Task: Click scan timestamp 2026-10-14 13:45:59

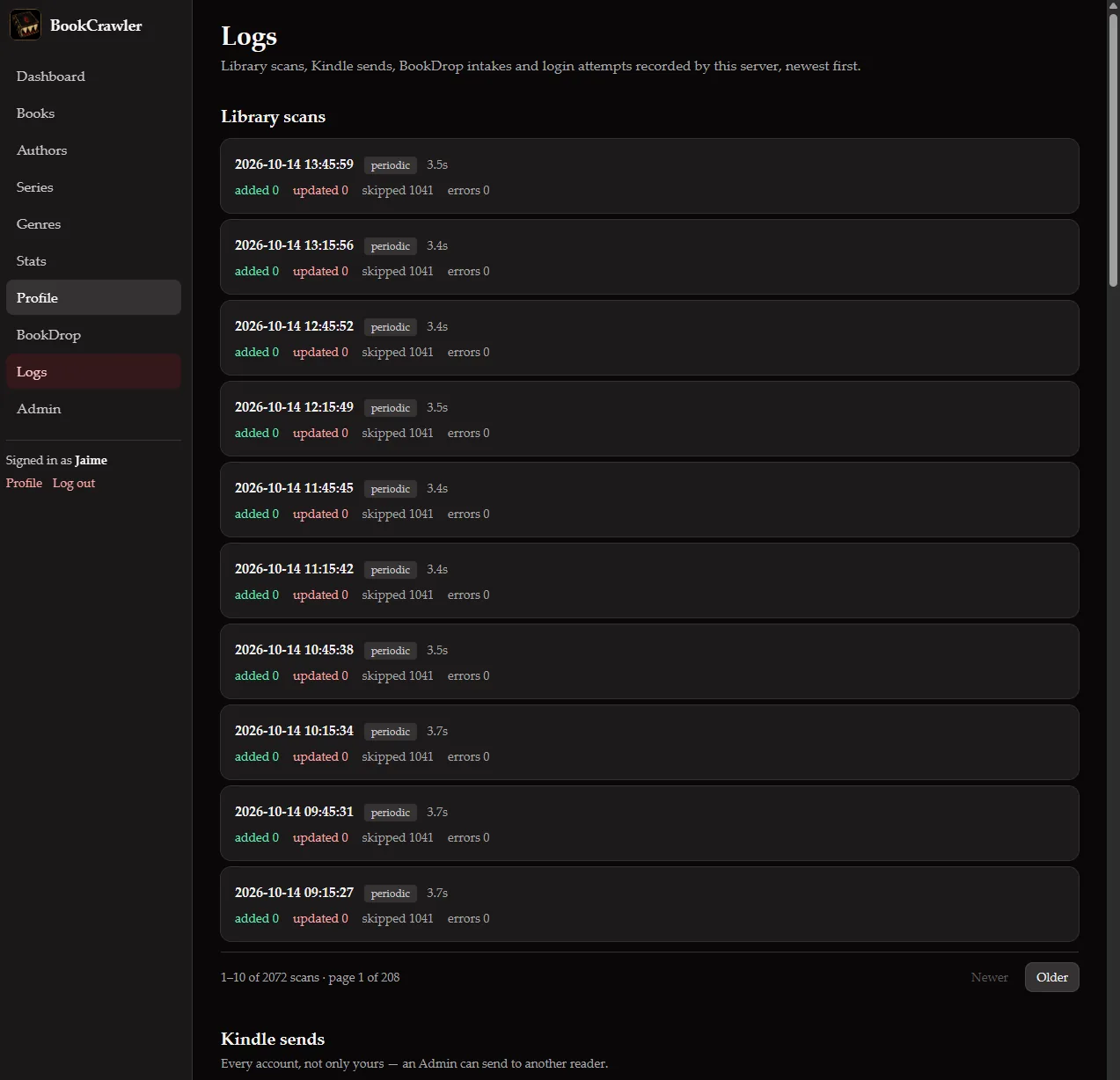Action: coord(294,164)
